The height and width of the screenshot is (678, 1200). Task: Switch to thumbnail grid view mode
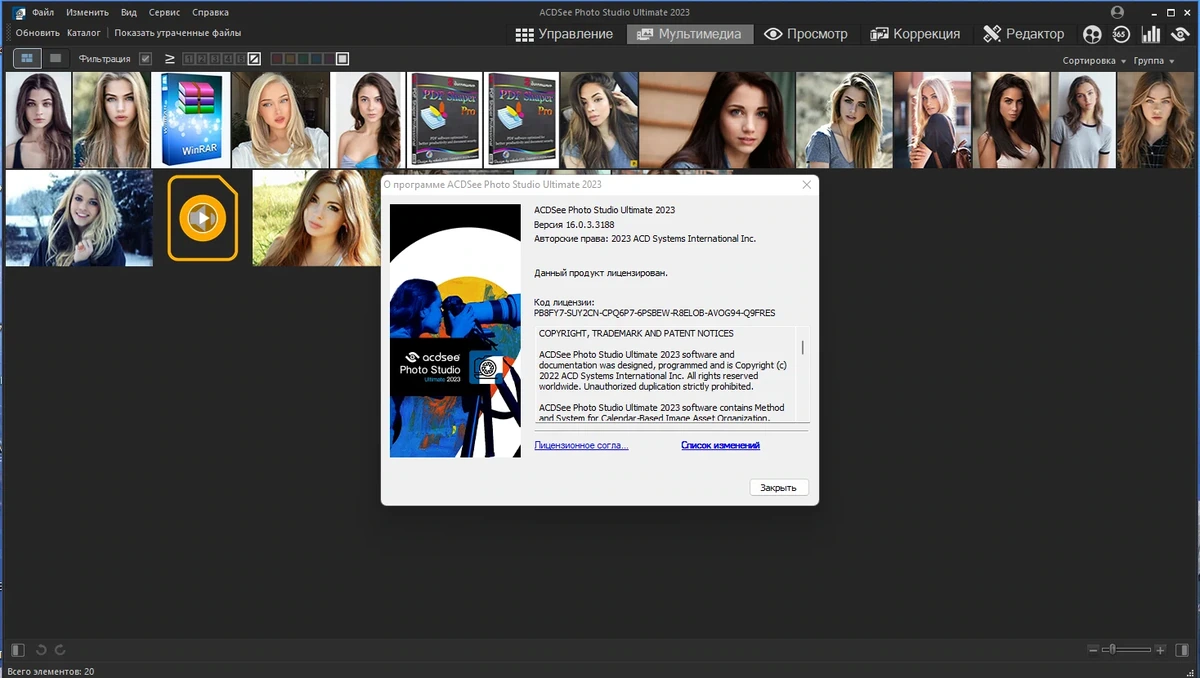click(27, 58)
